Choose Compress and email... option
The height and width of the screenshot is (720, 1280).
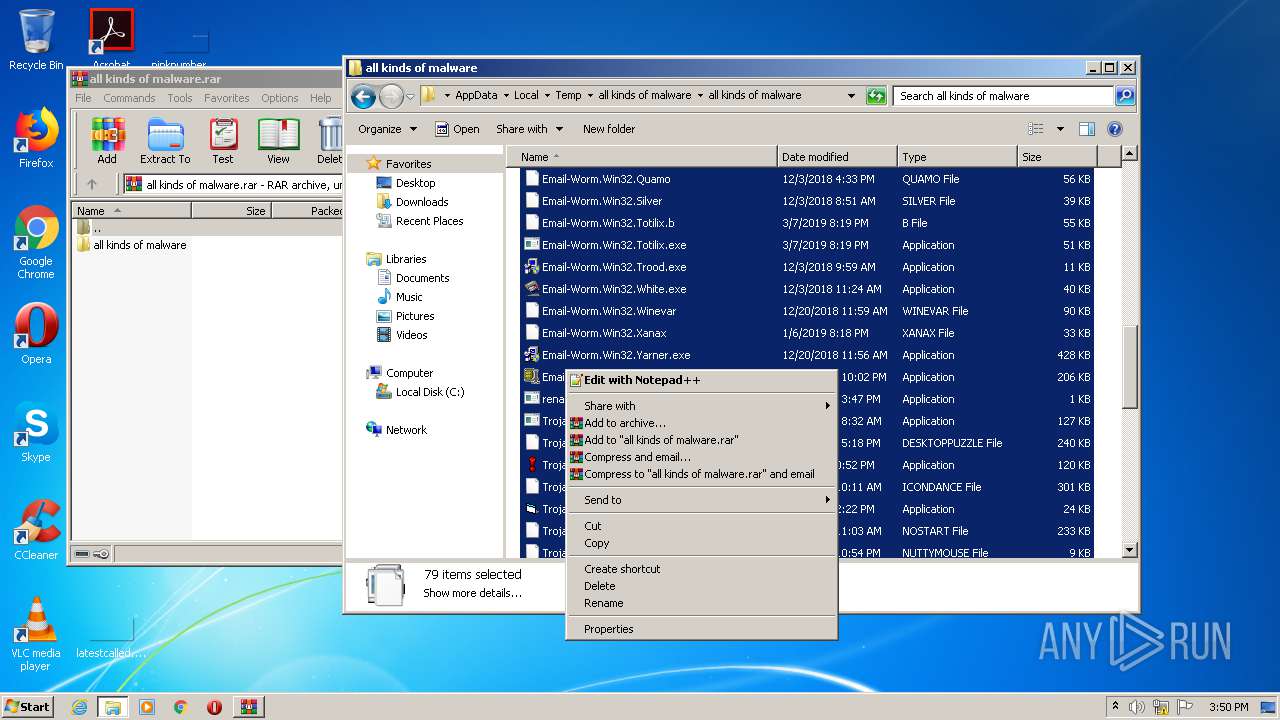click(701, 457)
